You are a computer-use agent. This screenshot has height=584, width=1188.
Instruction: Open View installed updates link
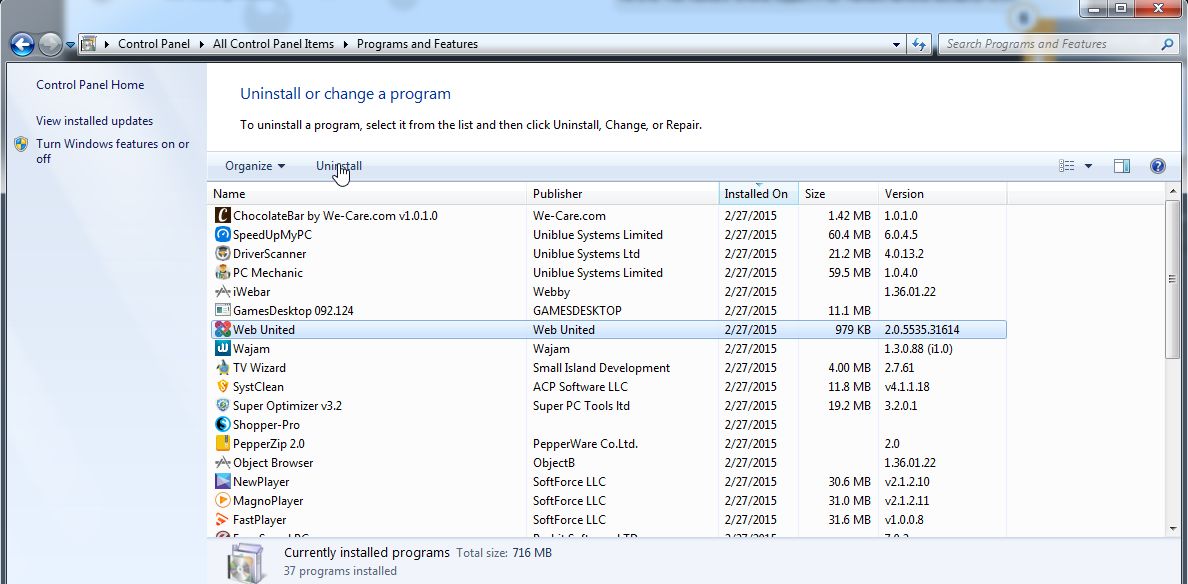[x=95, y=121]
